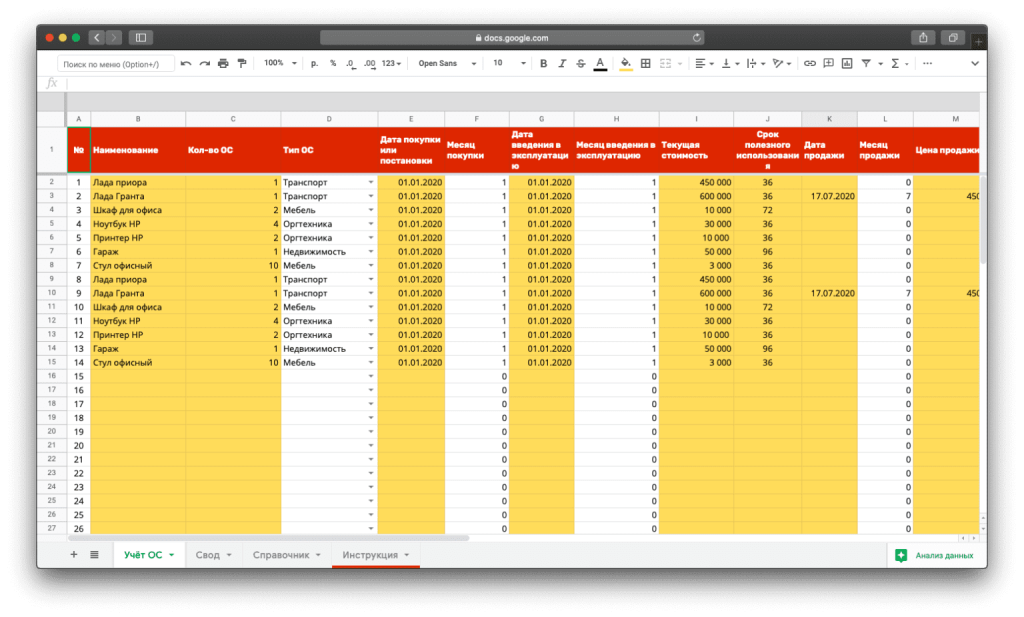This screenshot has width=1024, height=617.
Task: Open the 100% zoom level dropdown
Action: click(280, 63)
